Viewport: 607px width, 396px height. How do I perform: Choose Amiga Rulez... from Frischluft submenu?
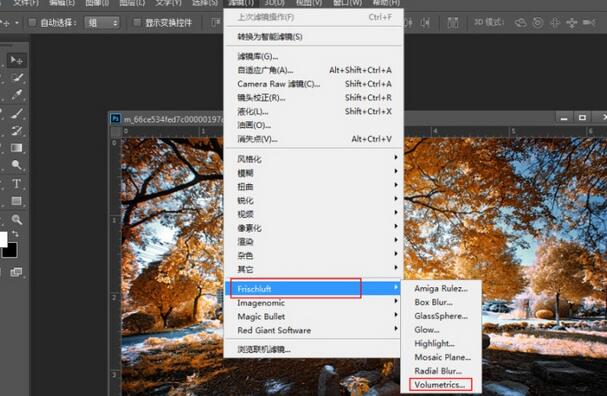[441, 288]
